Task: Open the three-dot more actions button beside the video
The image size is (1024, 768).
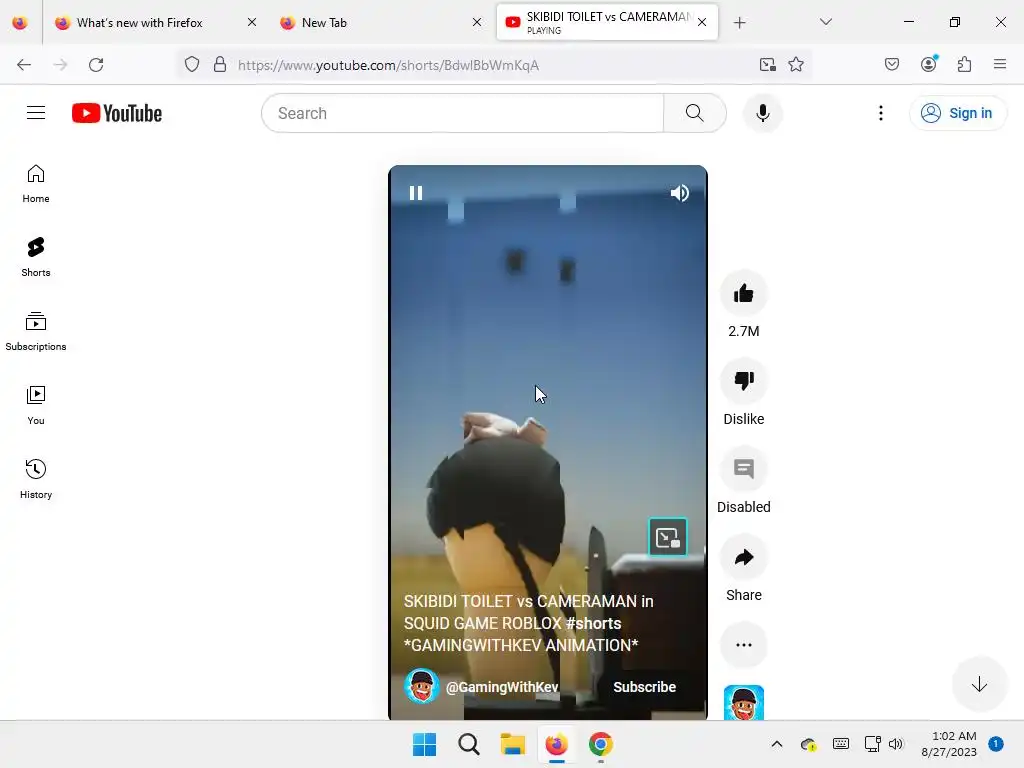Action: [x=743, y=645]
